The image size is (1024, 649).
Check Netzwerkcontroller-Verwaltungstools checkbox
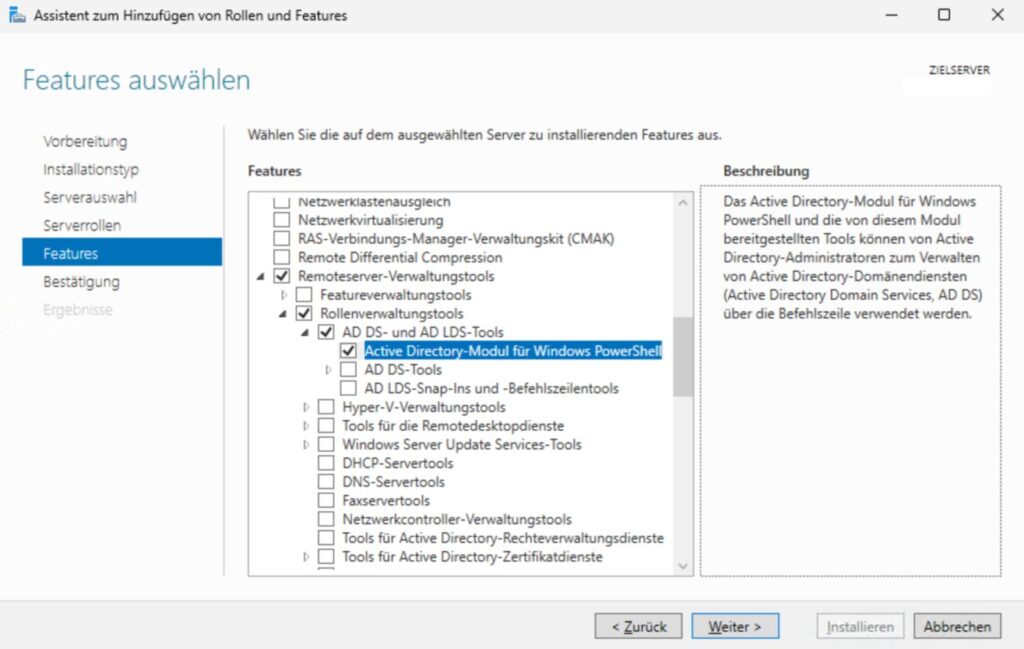[x=326, y=520]
